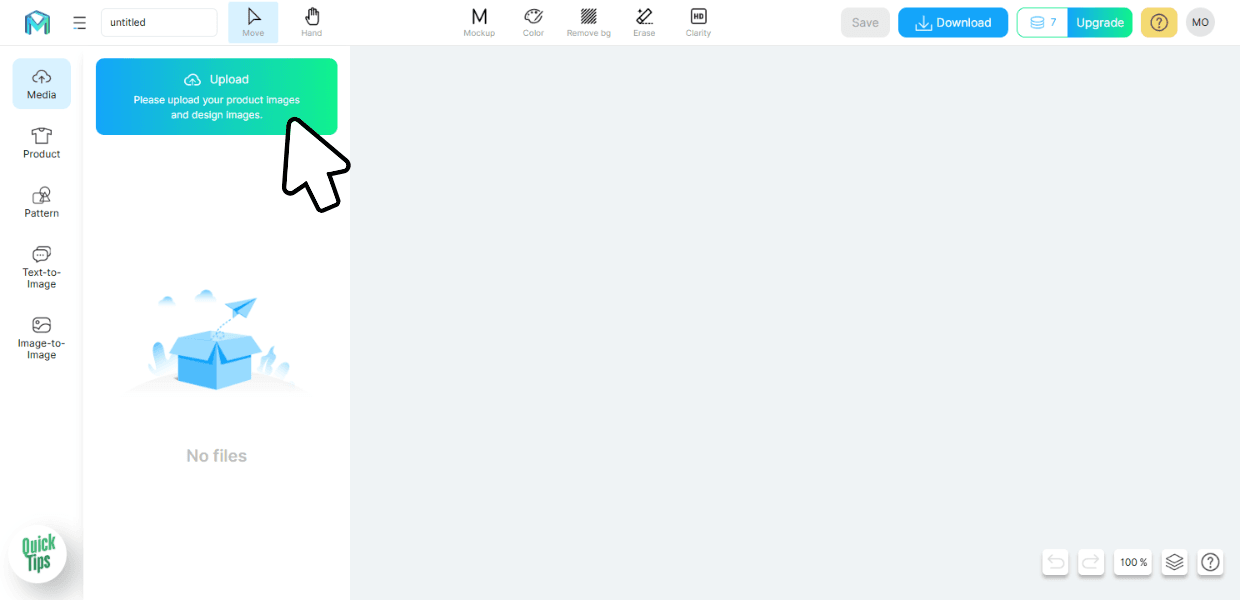Click the redo arrow button
The width and height of the screenshot is (1240, 600).
click(1091, 562)
